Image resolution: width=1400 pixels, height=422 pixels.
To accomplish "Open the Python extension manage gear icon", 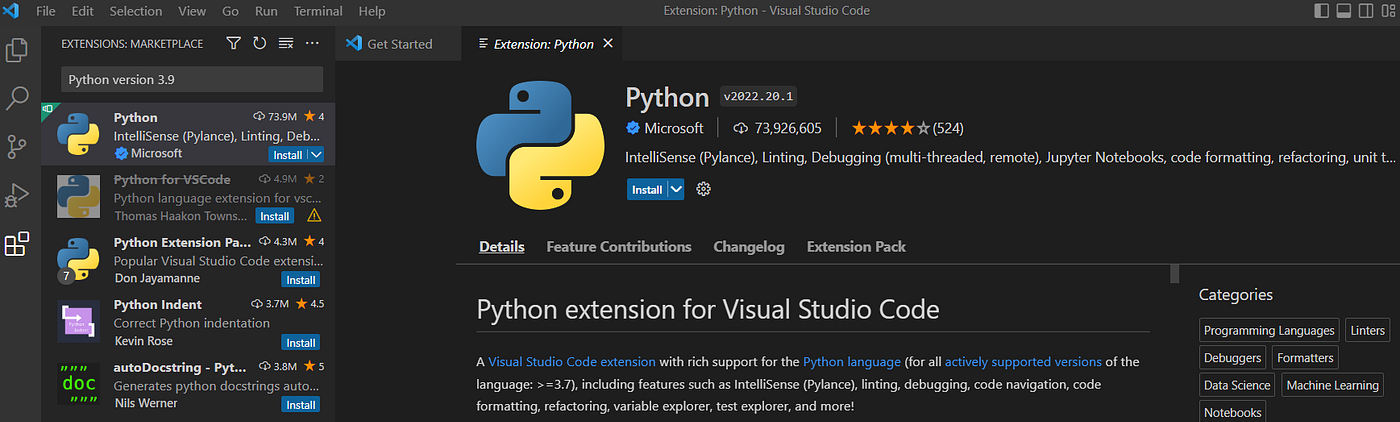I will tap(703, 189).
